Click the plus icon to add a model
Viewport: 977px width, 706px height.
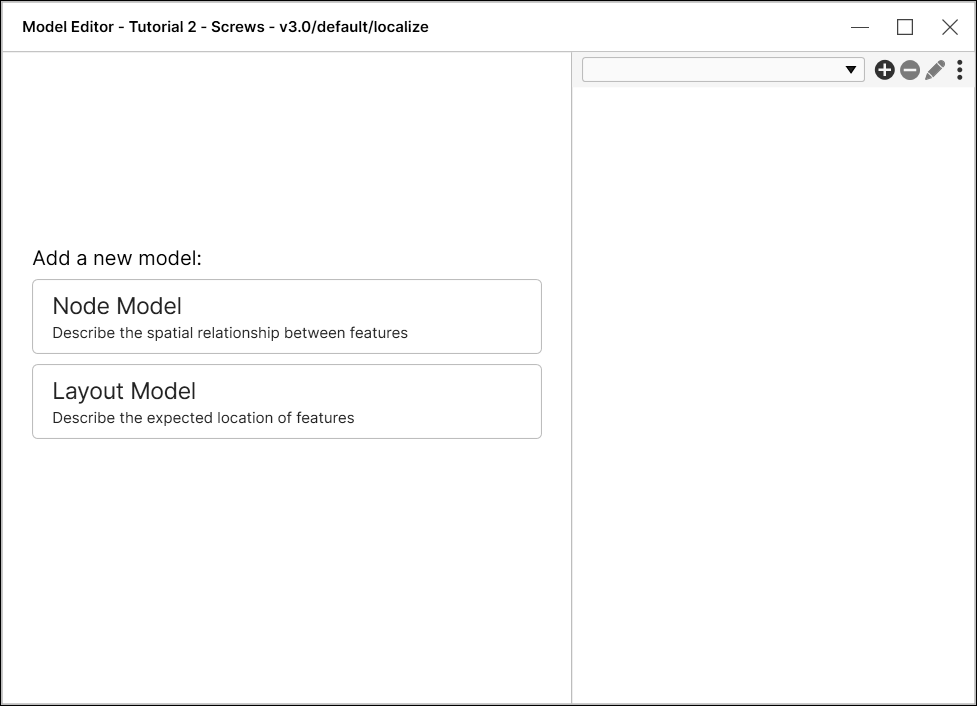(x=884, y=70)
